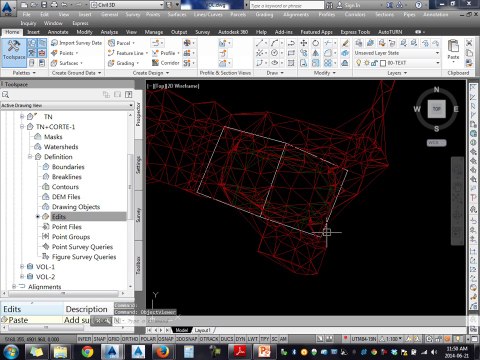480x360 pixels.
Task: Click Sign In in title bar
Action: [x=349, y=5]
